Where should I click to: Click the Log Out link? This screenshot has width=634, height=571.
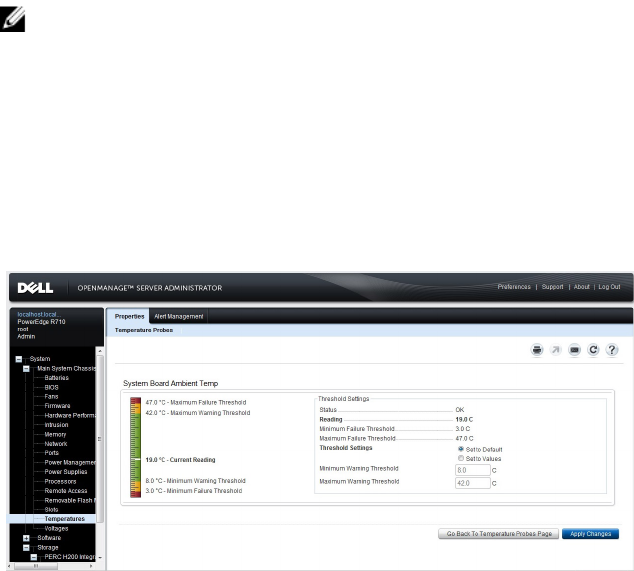tap(609, 287)
